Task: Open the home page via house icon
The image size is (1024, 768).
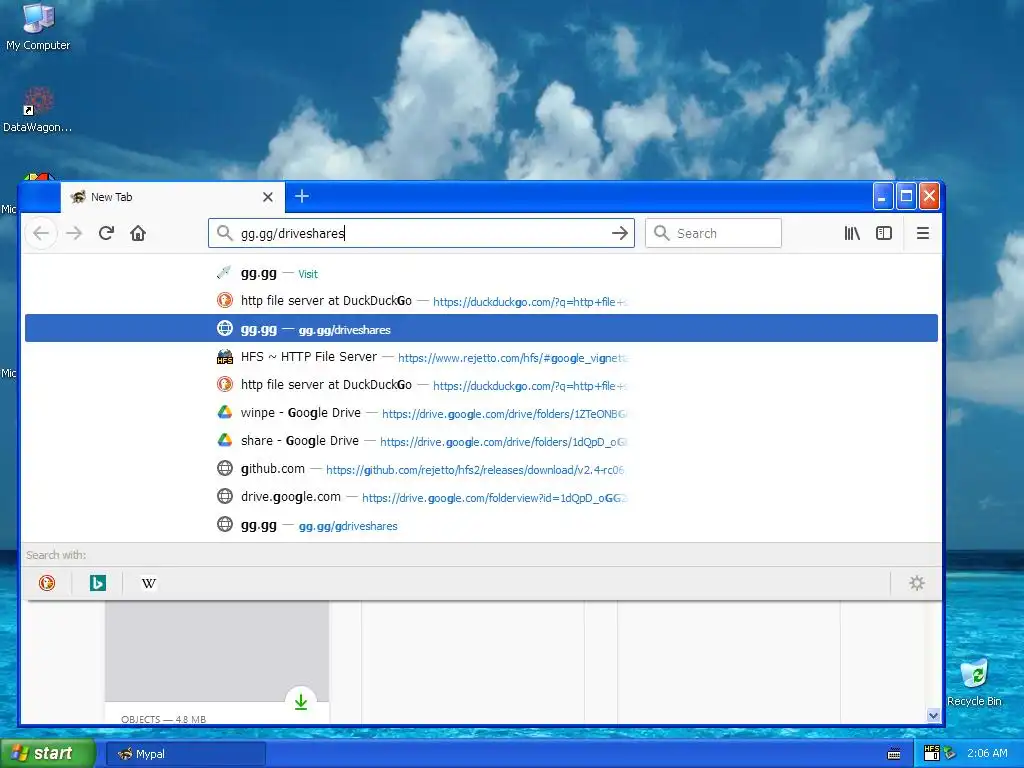Action: pyautogui.click(x=138, y=233)
